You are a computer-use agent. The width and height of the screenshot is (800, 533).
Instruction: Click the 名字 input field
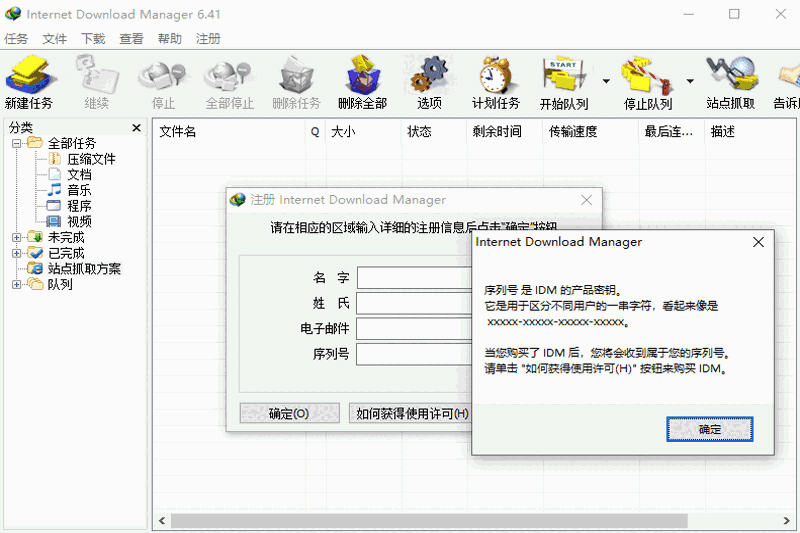[x=414, y=278]
